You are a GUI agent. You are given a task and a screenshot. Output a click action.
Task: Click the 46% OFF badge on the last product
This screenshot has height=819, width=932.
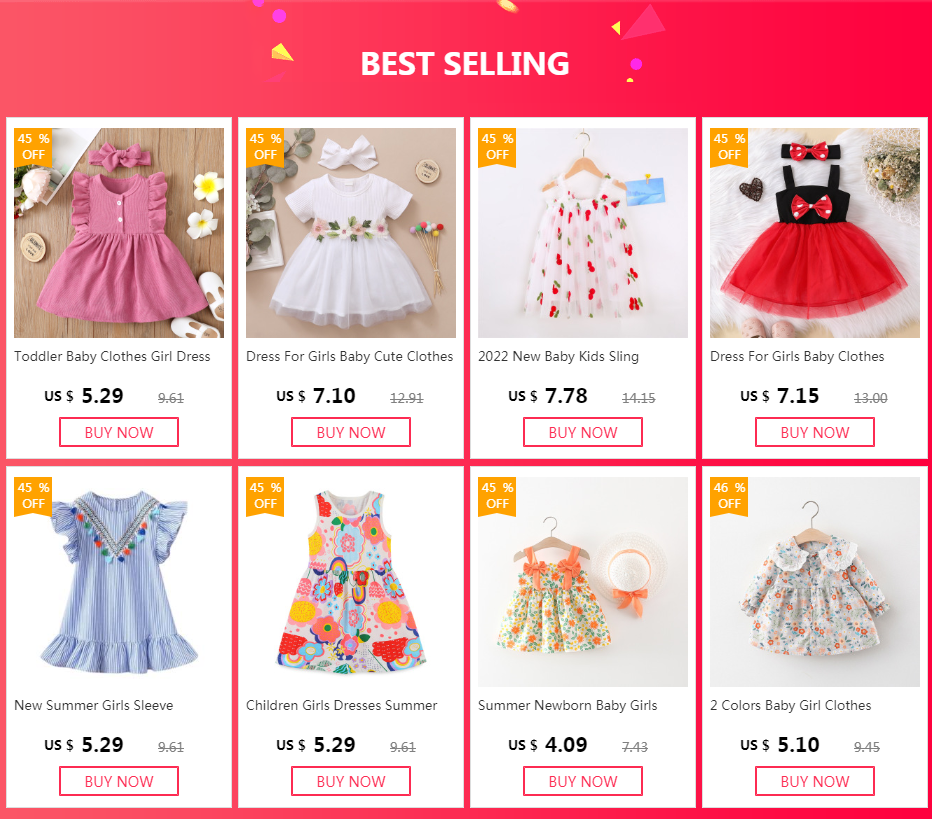pos(729,496)
